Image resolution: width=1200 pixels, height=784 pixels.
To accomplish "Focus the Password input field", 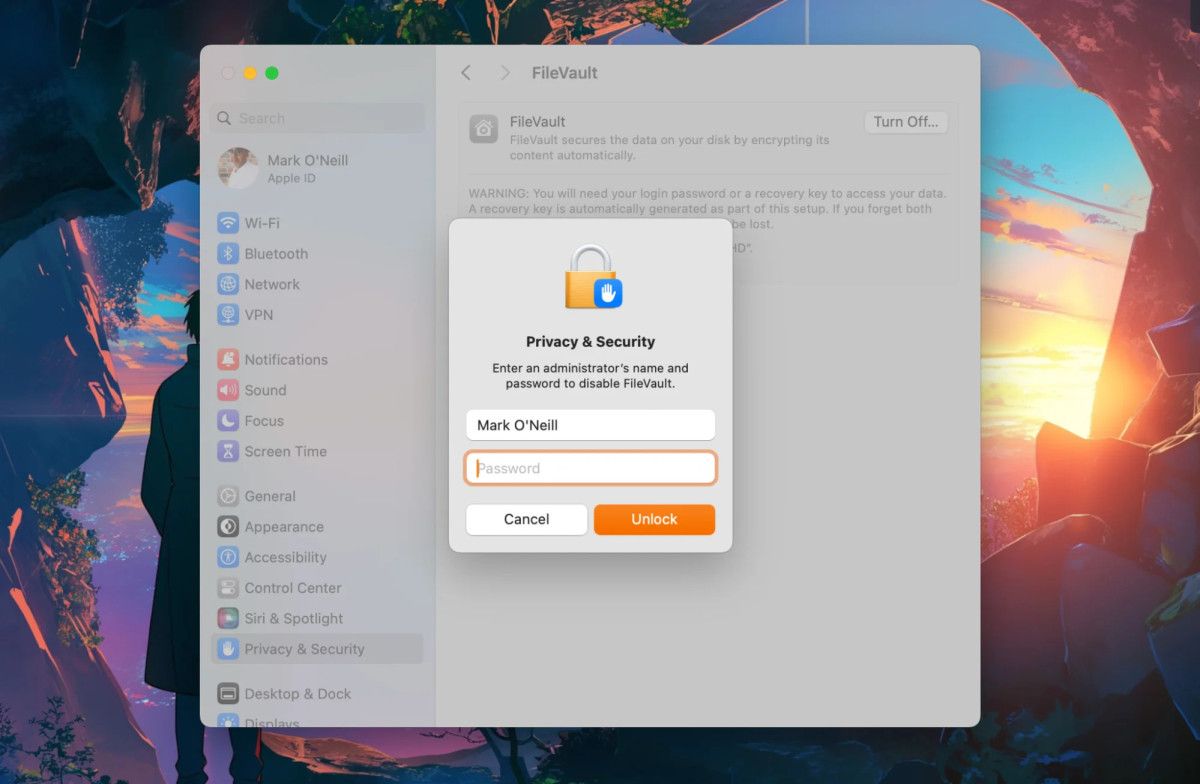I will click(590, 468).
